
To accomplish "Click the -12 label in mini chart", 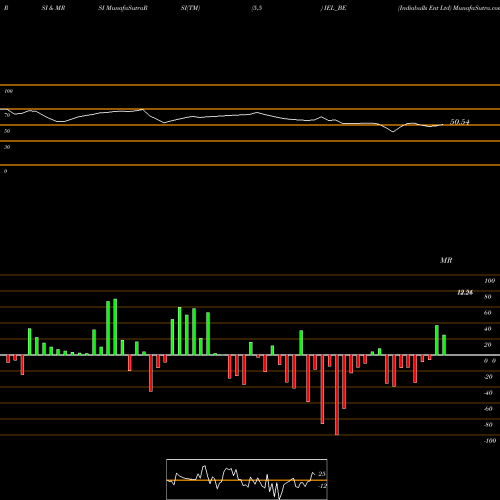I will point(322,486).
